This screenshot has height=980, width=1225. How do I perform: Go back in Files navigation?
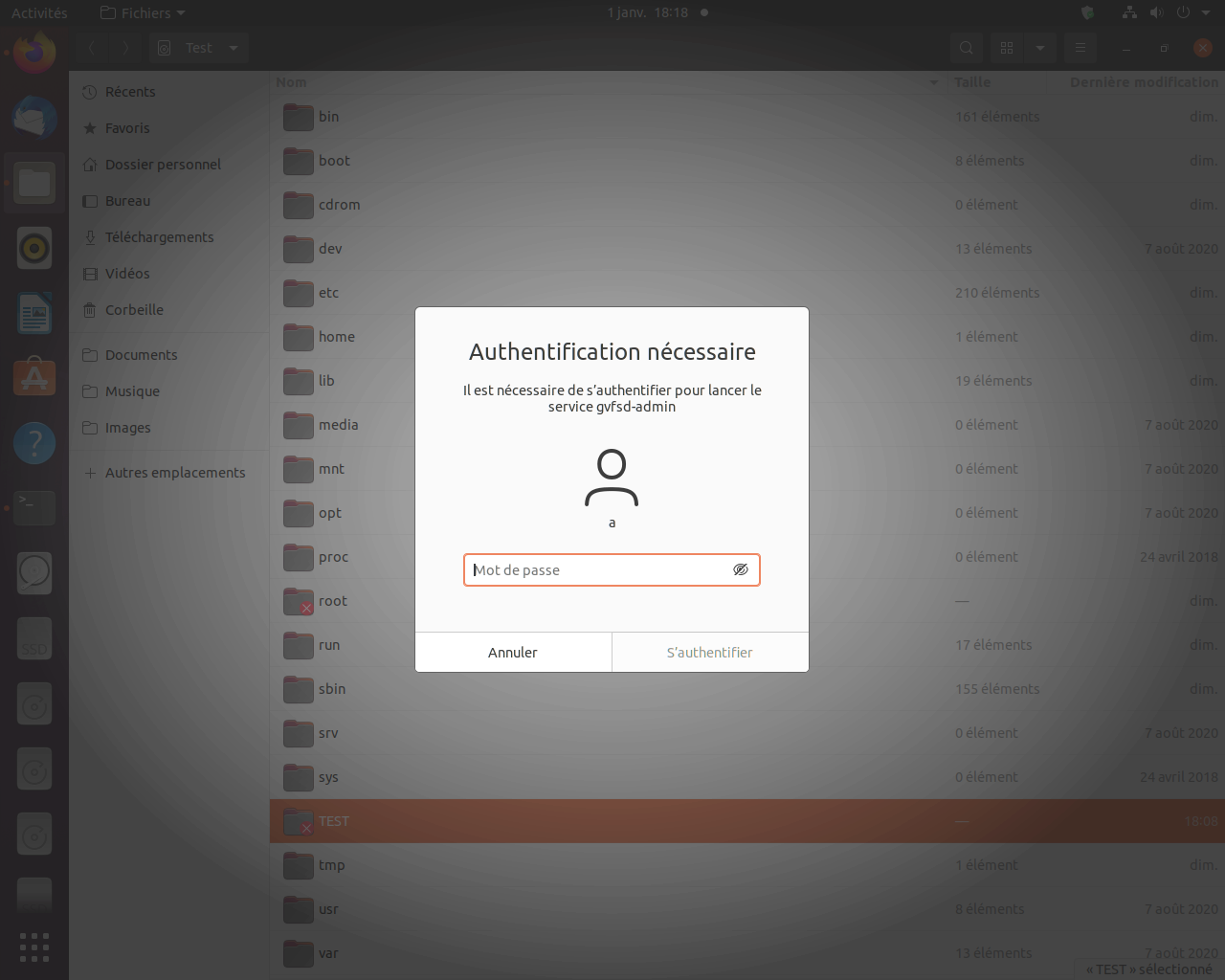92,48
